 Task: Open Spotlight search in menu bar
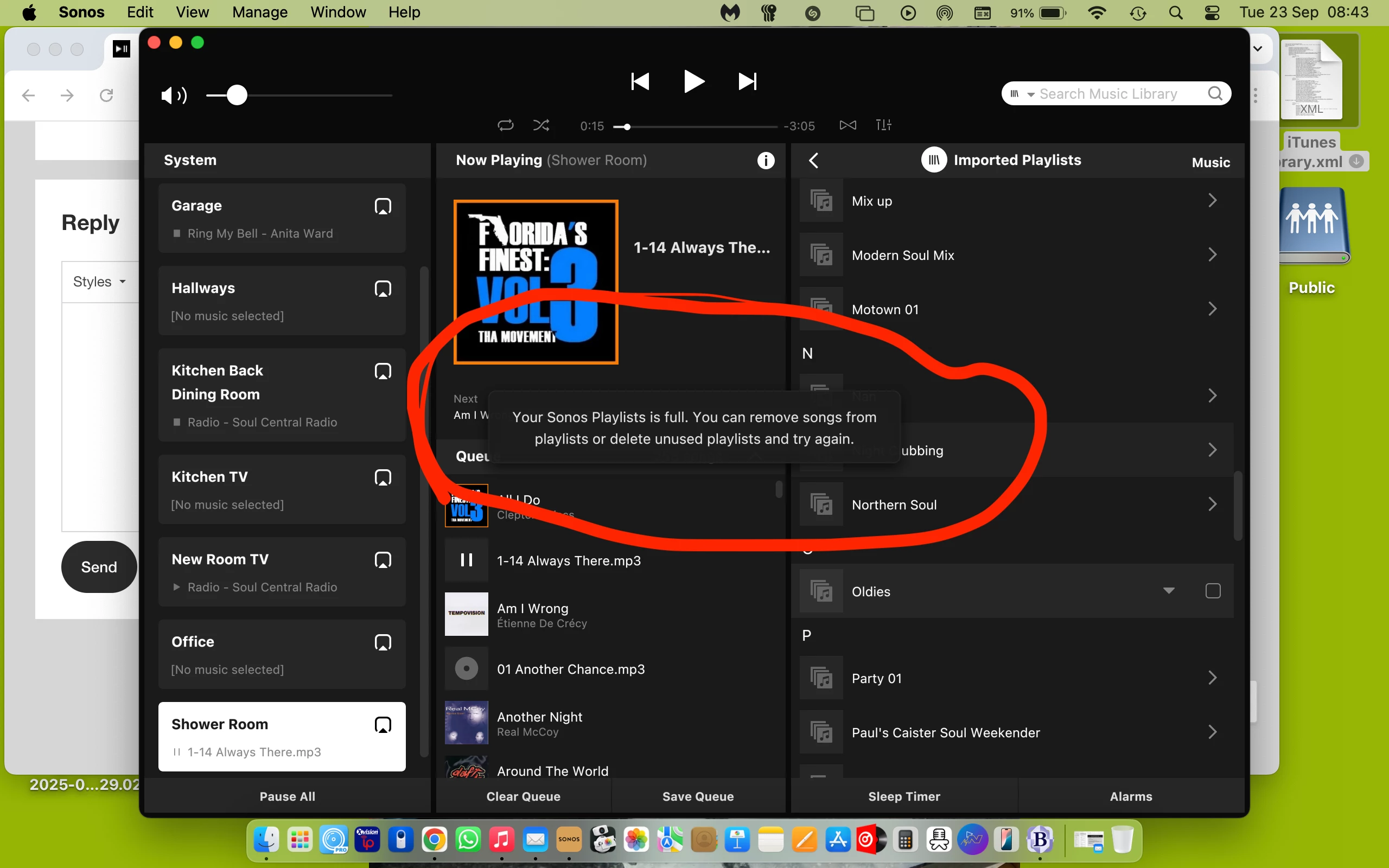tap(1175, 12)
